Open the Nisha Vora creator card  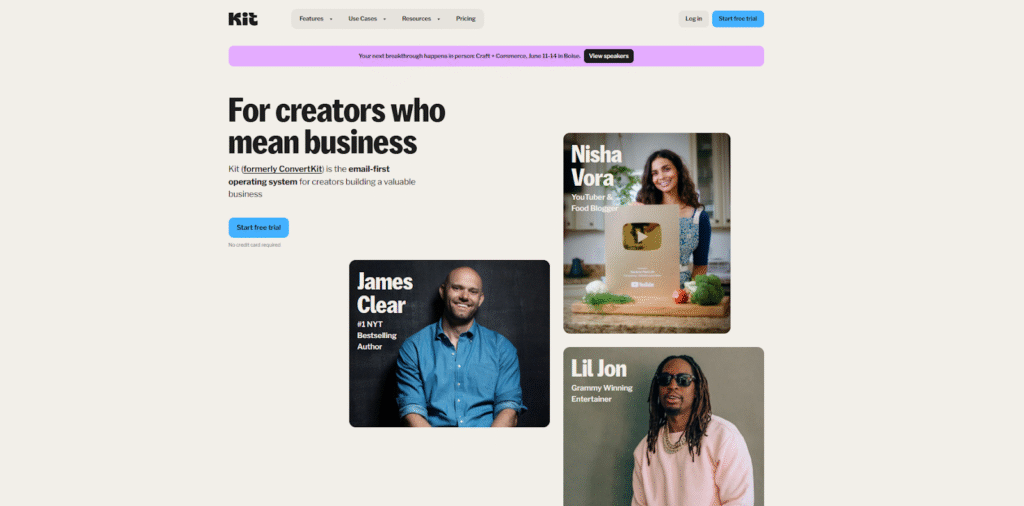click(647, 233)
